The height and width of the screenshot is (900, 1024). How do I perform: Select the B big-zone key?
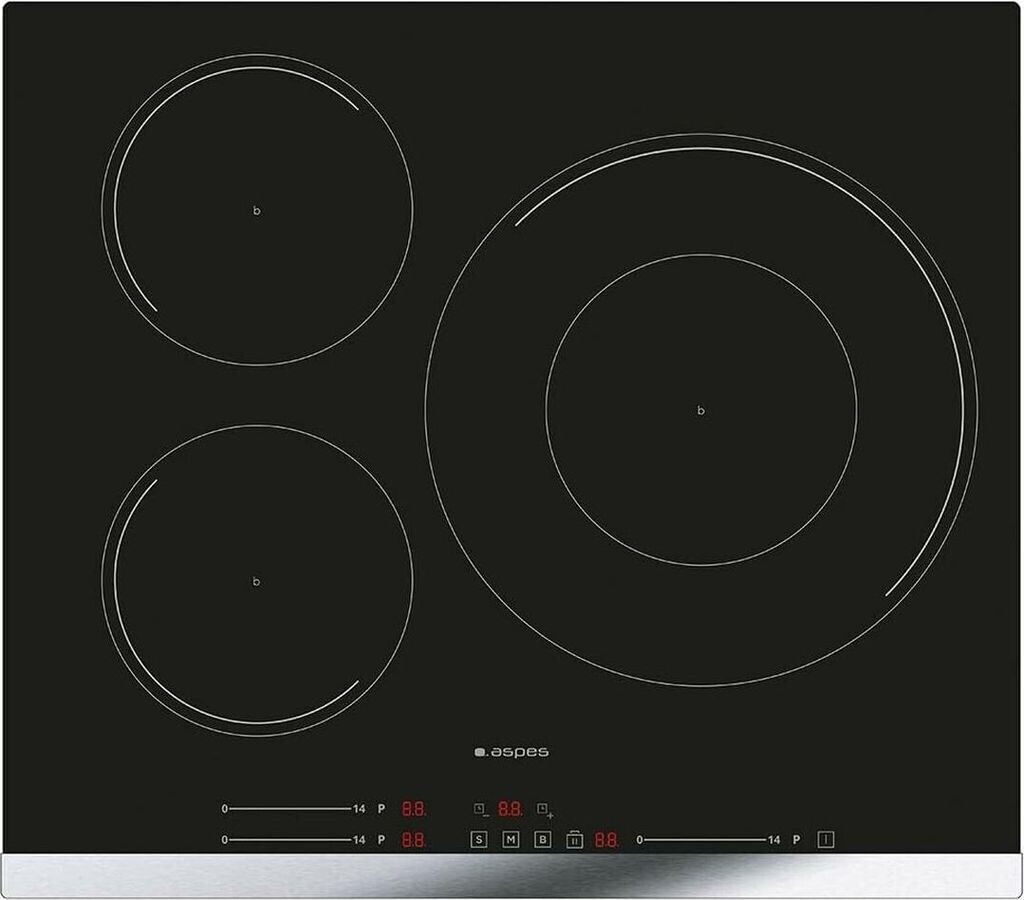point(541,838)
